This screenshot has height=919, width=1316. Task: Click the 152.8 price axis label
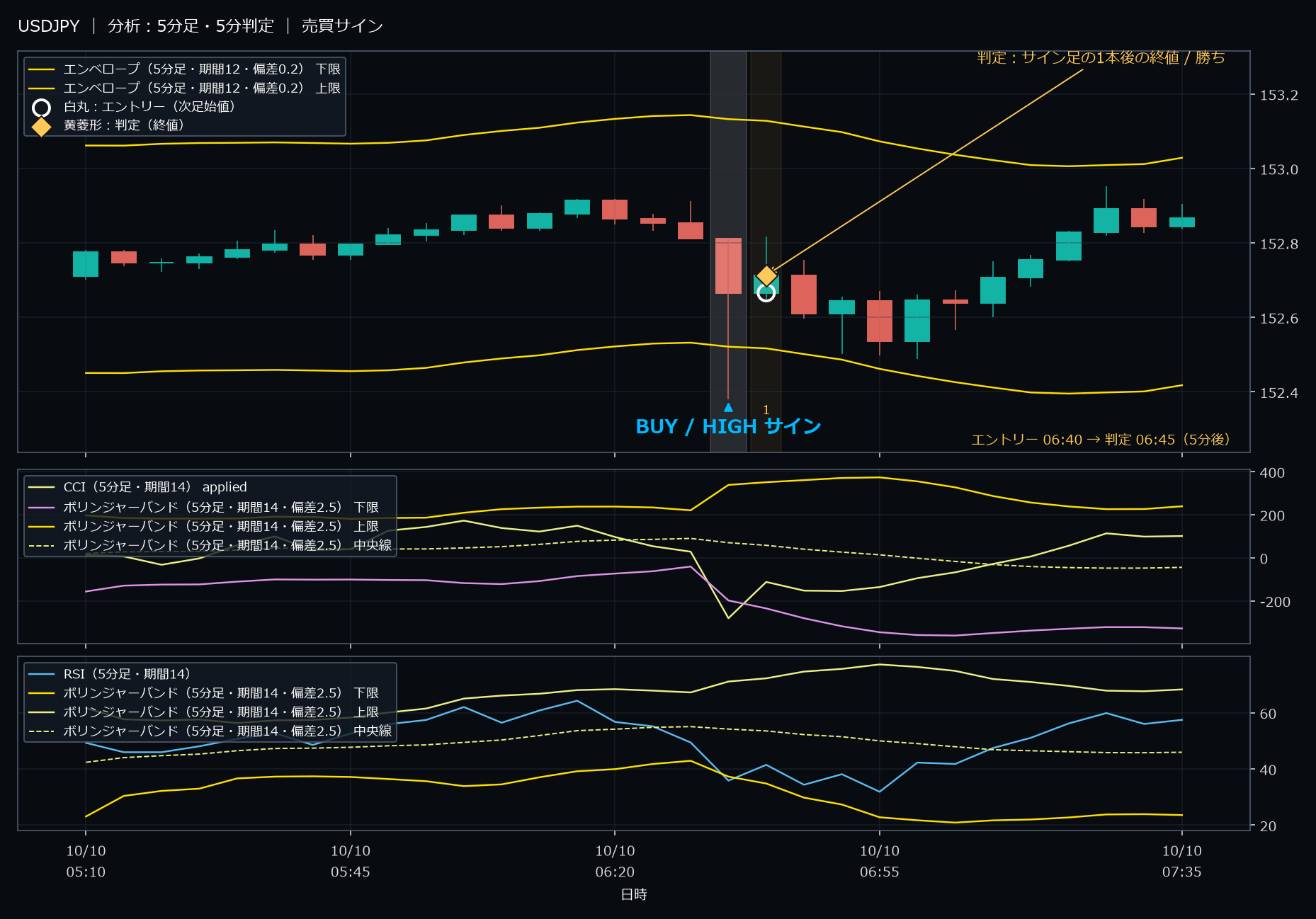pyautogui.click(x=1278, y=244)
